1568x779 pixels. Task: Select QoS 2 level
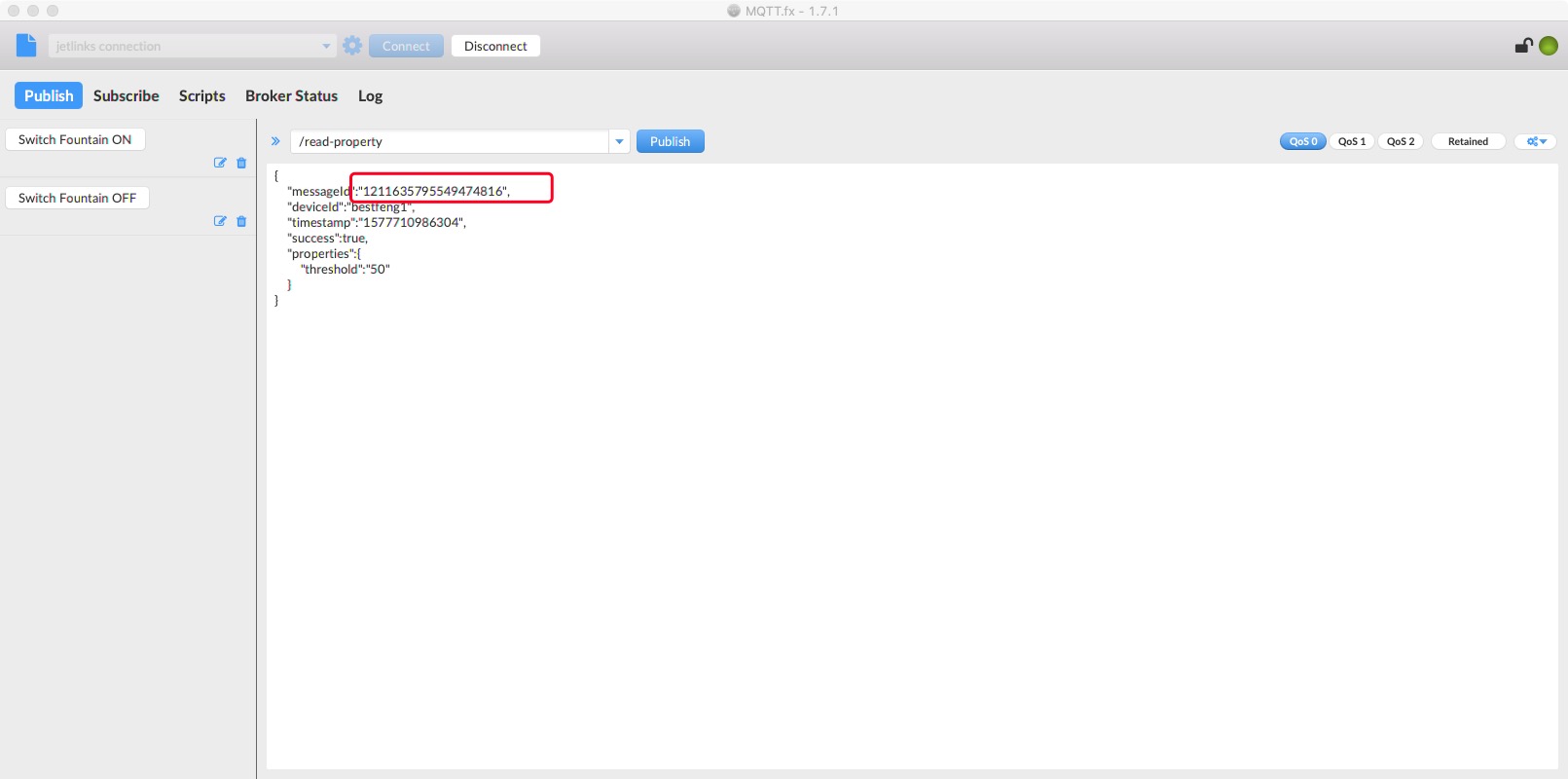pos(1401,141)
